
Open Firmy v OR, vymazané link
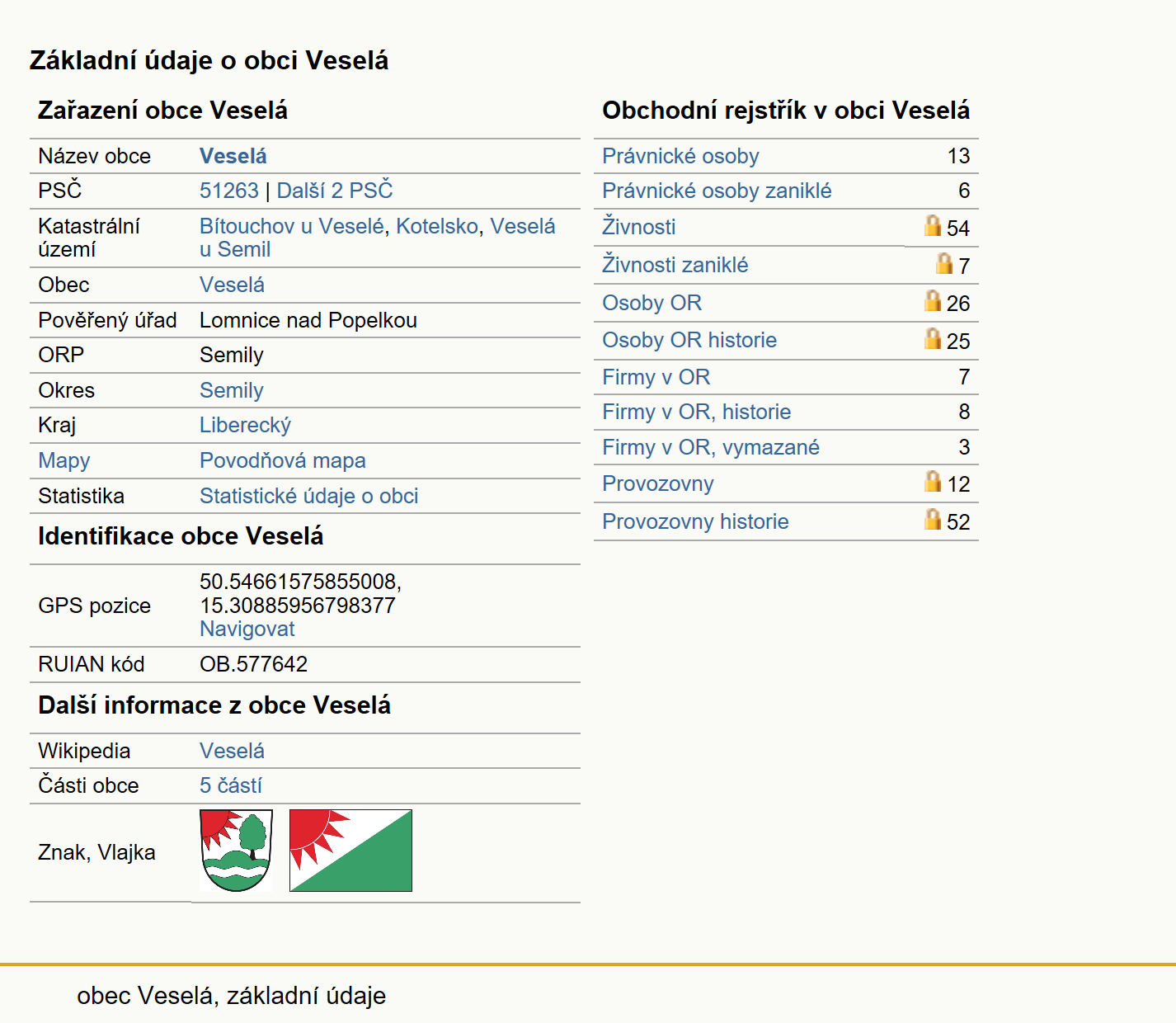point(711,447)
